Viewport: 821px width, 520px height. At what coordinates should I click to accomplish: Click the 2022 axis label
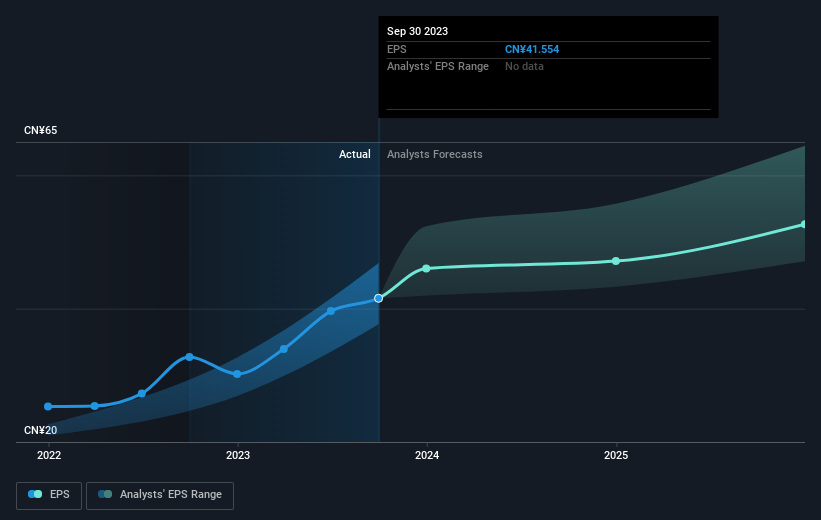point(49,456)
